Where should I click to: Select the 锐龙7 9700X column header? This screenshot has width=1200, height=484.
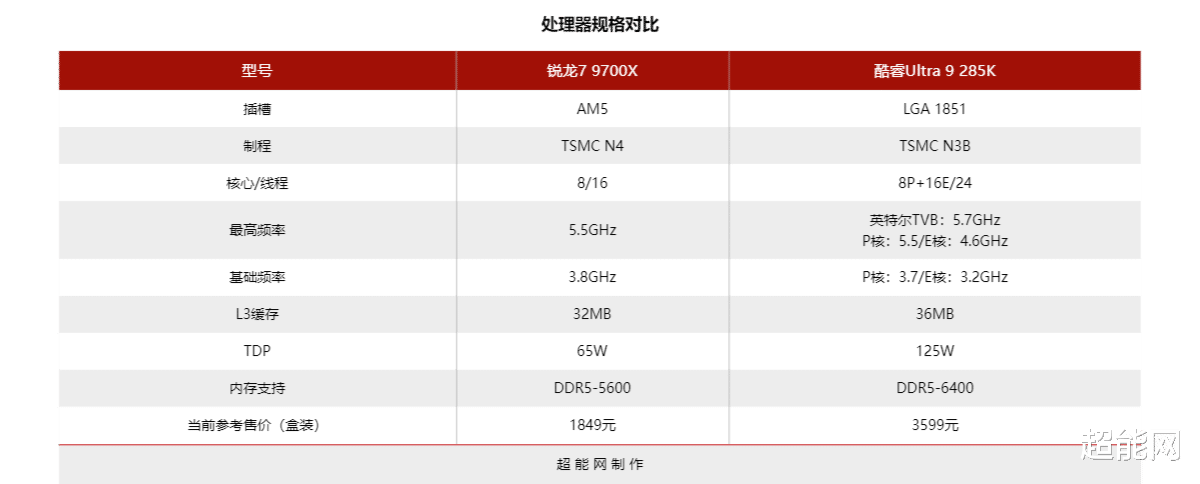coord(592,71)
